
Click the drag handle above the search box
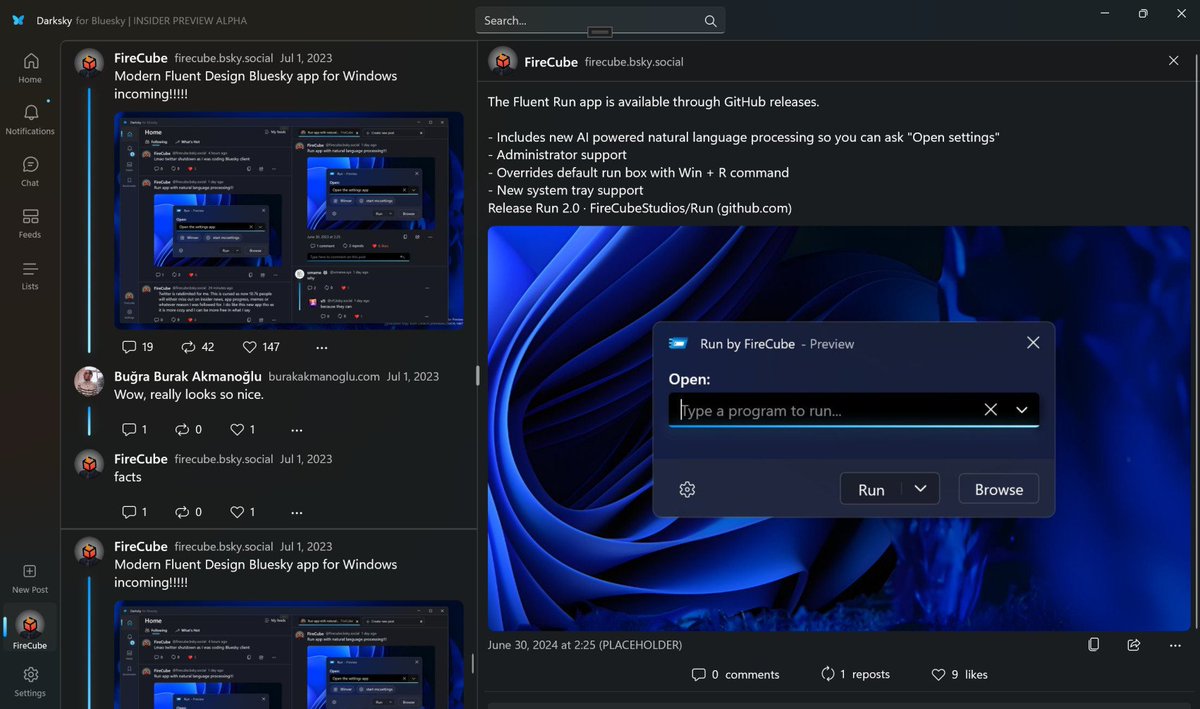600,32
